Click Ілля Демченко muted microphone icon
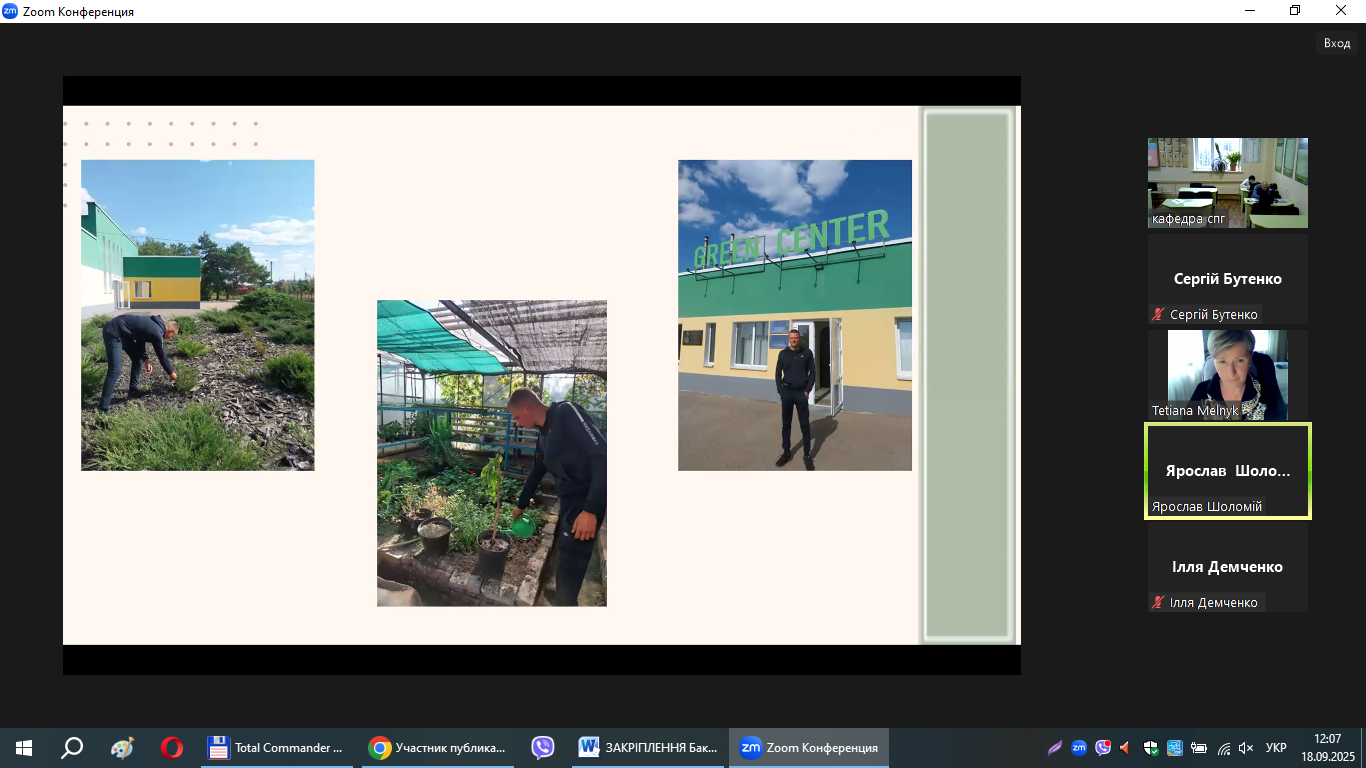 pos(1158,602)
